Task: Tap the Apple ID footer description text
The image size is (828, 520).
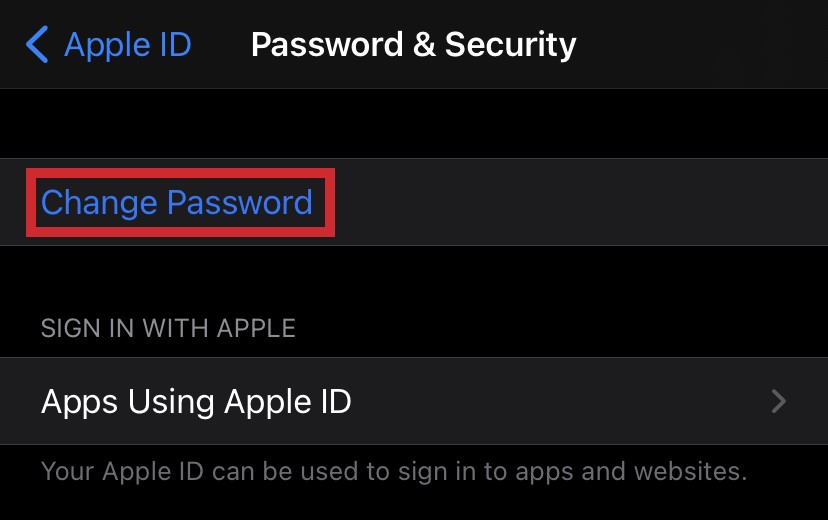Action: pos(394,470)
